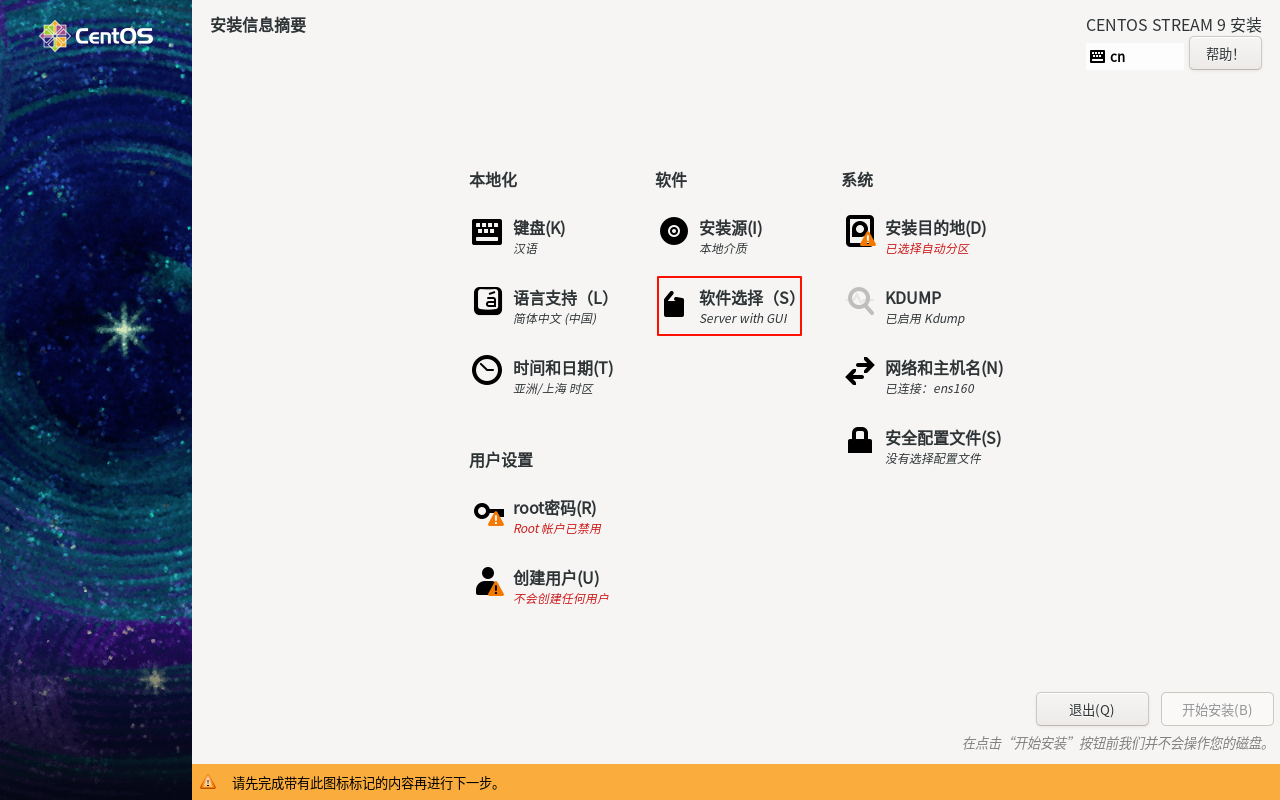Click the 本地化 section heading
This screenshot has height=800, width=1280.
[x=493, y=180]
